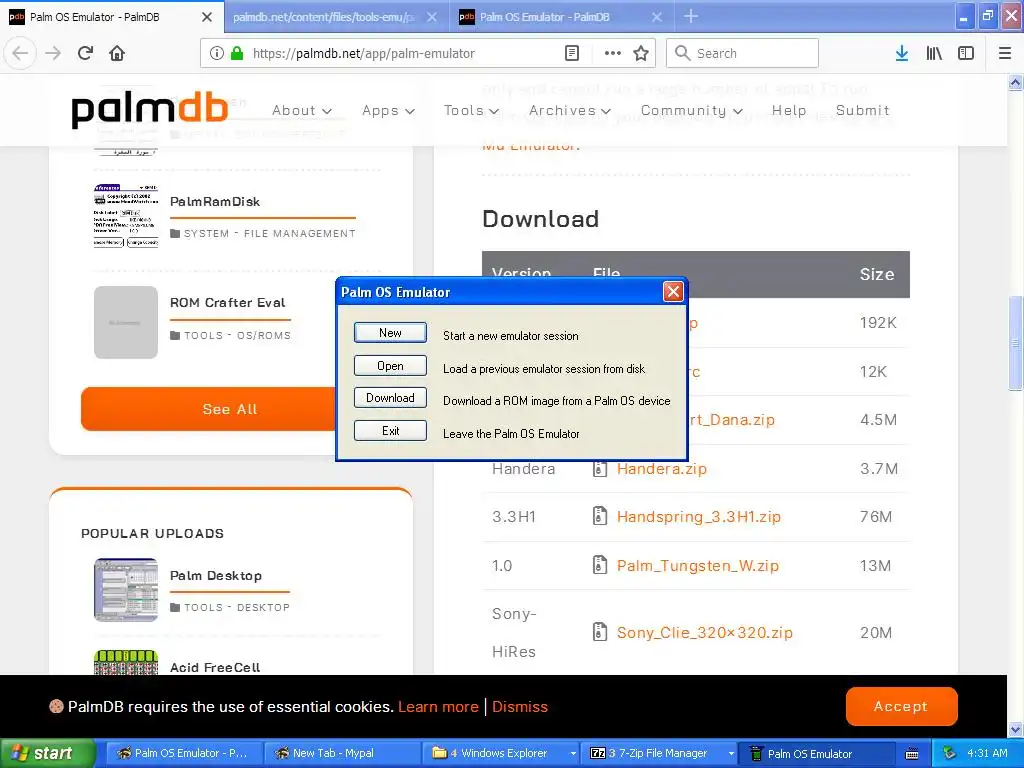Reload the current page
1024x768 pixels.
point(85,53)
